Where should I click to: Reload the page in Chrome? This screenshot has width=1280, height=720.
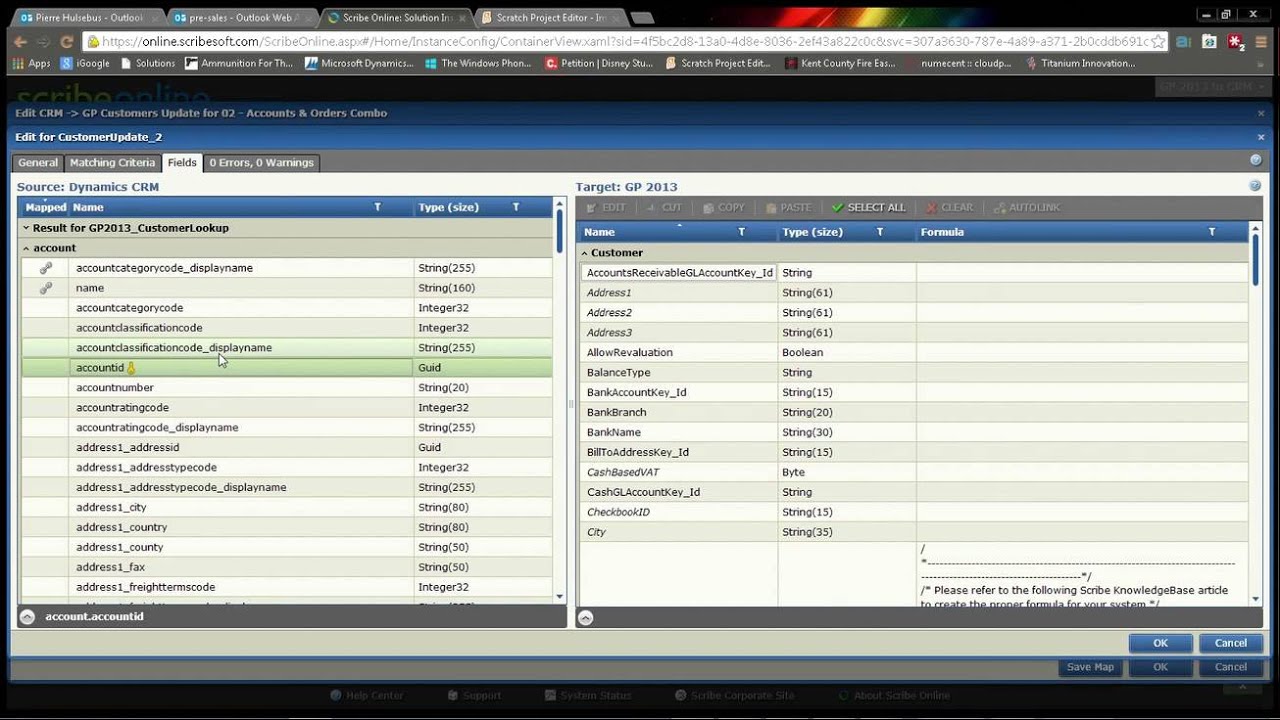pyautogui.click(x=67, y=42)
